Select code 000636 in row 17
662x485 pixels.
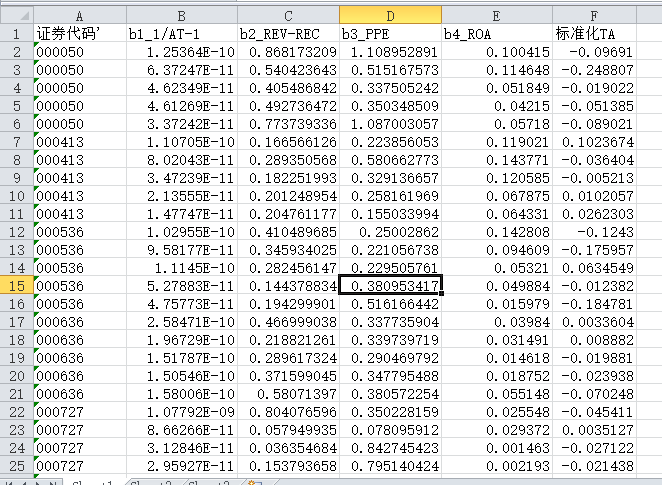[x=80, y=322]
